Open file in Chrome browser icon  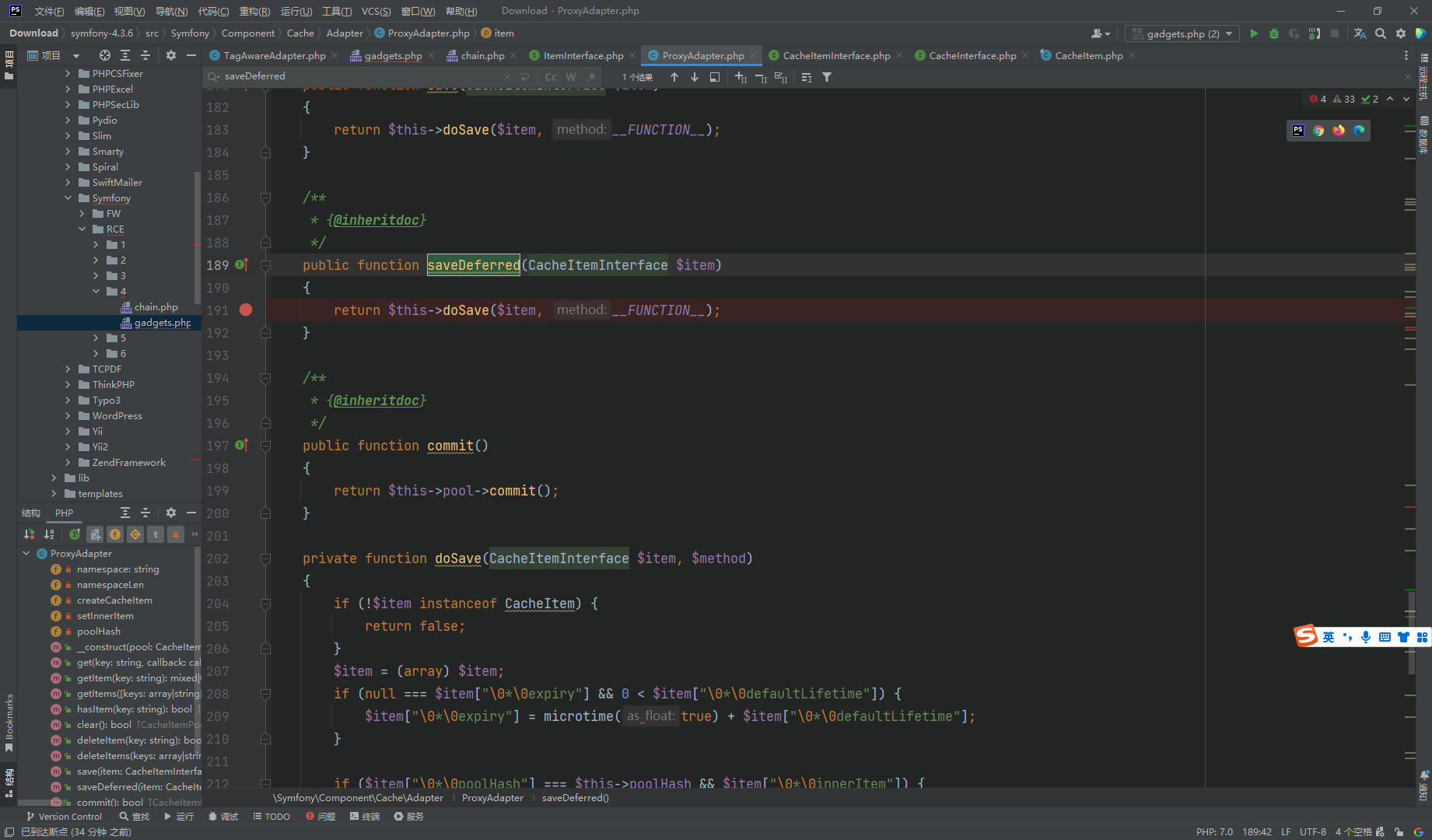(x=1318, y=131)
